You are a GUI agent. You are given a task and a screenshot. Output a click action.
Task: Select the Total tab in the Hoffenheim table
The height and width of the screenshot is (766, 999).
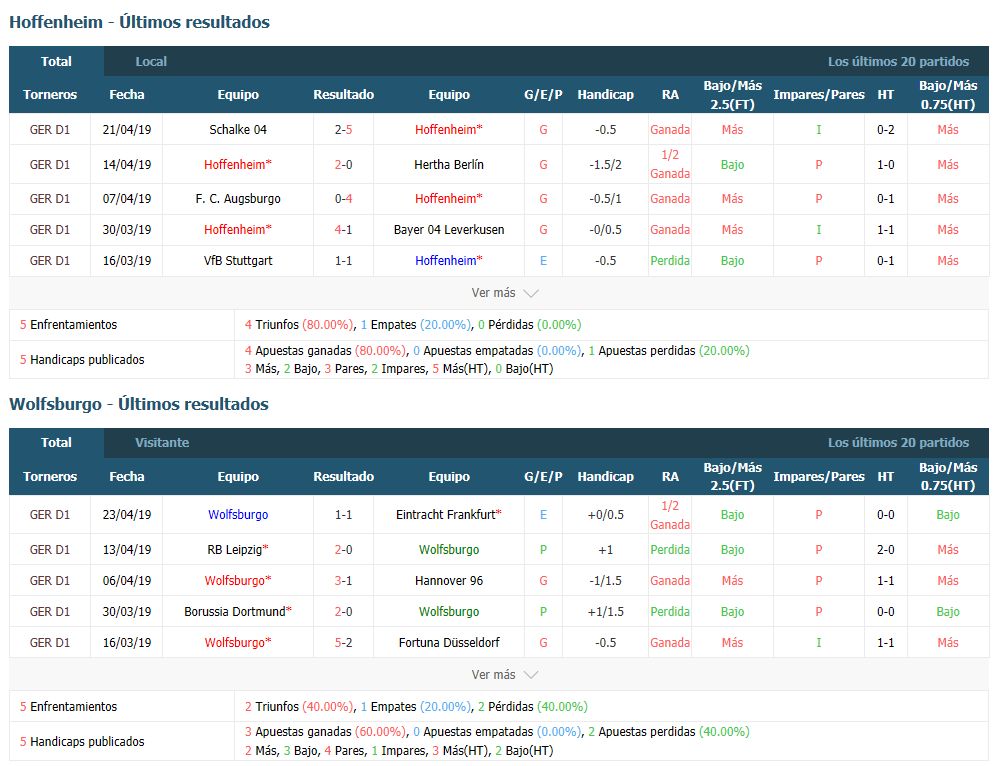tap(56, 62)
